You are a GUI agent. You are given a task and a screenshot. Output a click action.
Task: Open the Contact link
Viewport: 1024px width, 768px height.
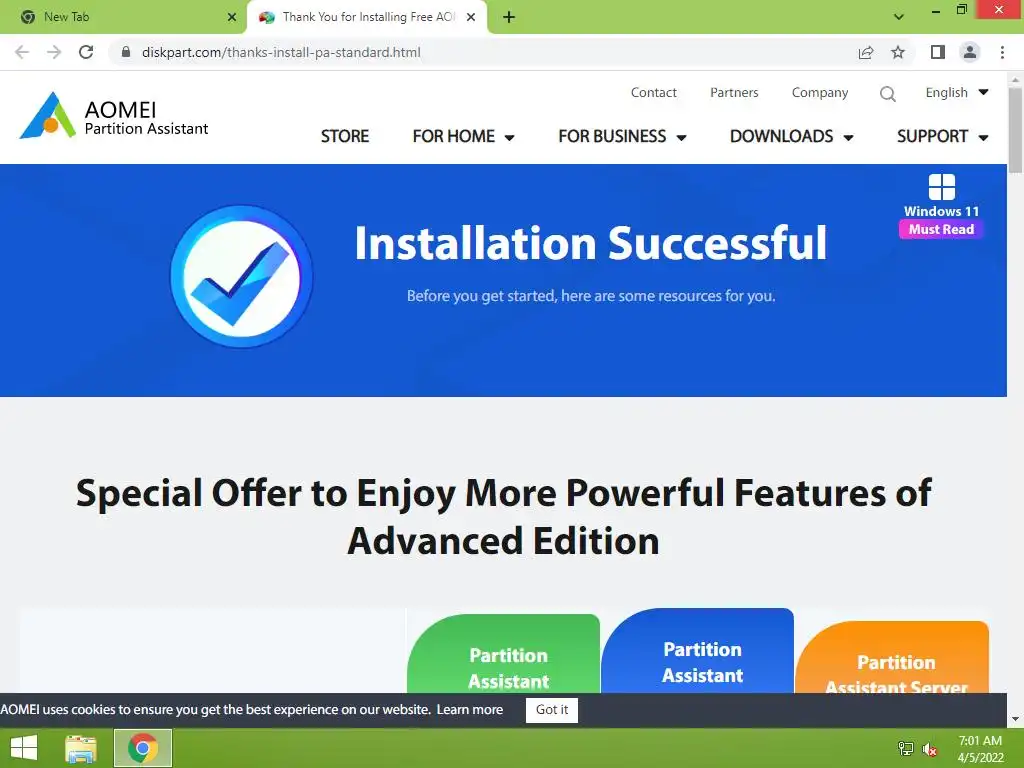coord(654,93)
